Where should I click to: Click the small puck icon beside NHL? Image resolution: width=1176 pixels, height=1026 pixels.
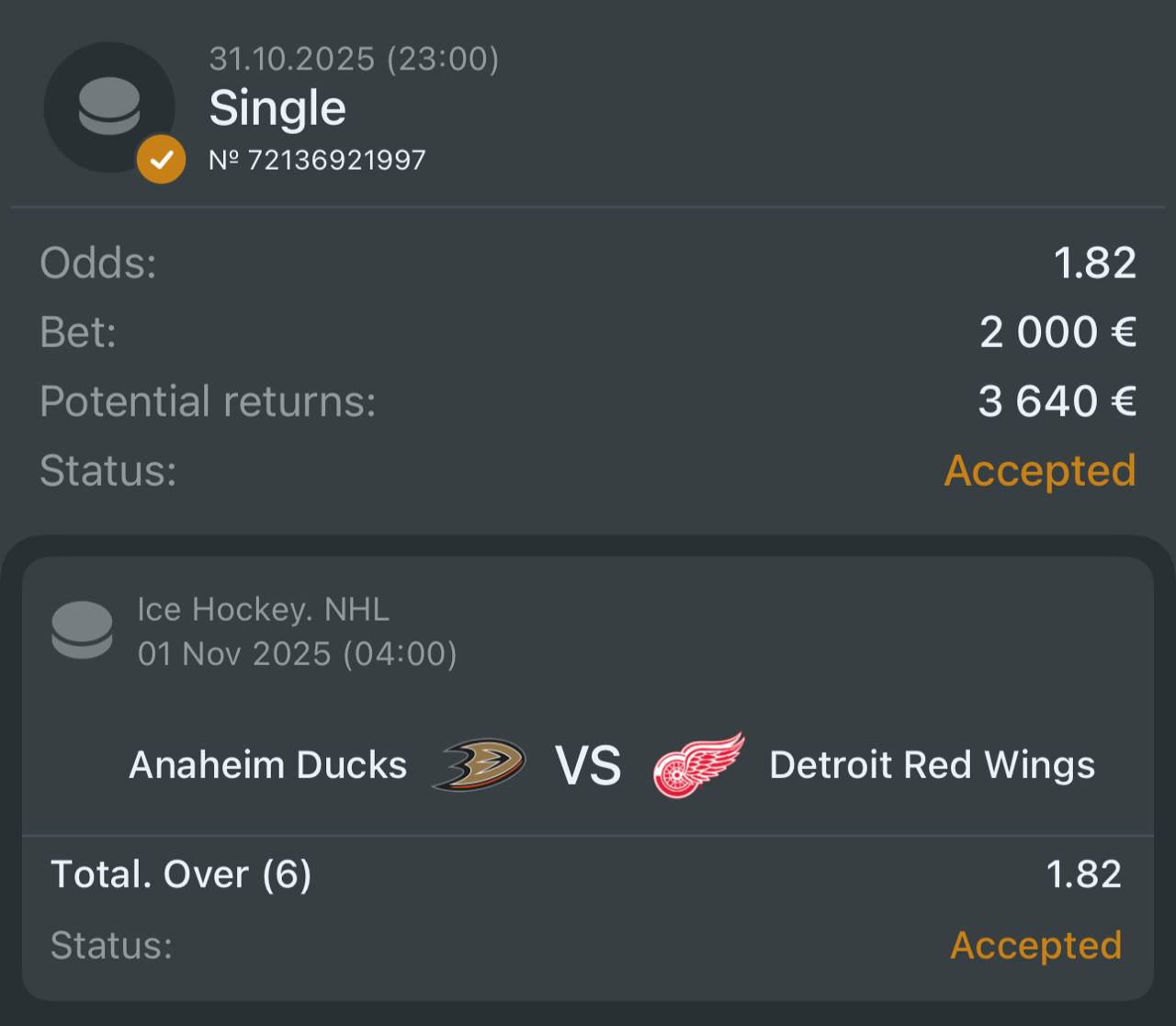[x=82, y=630]
